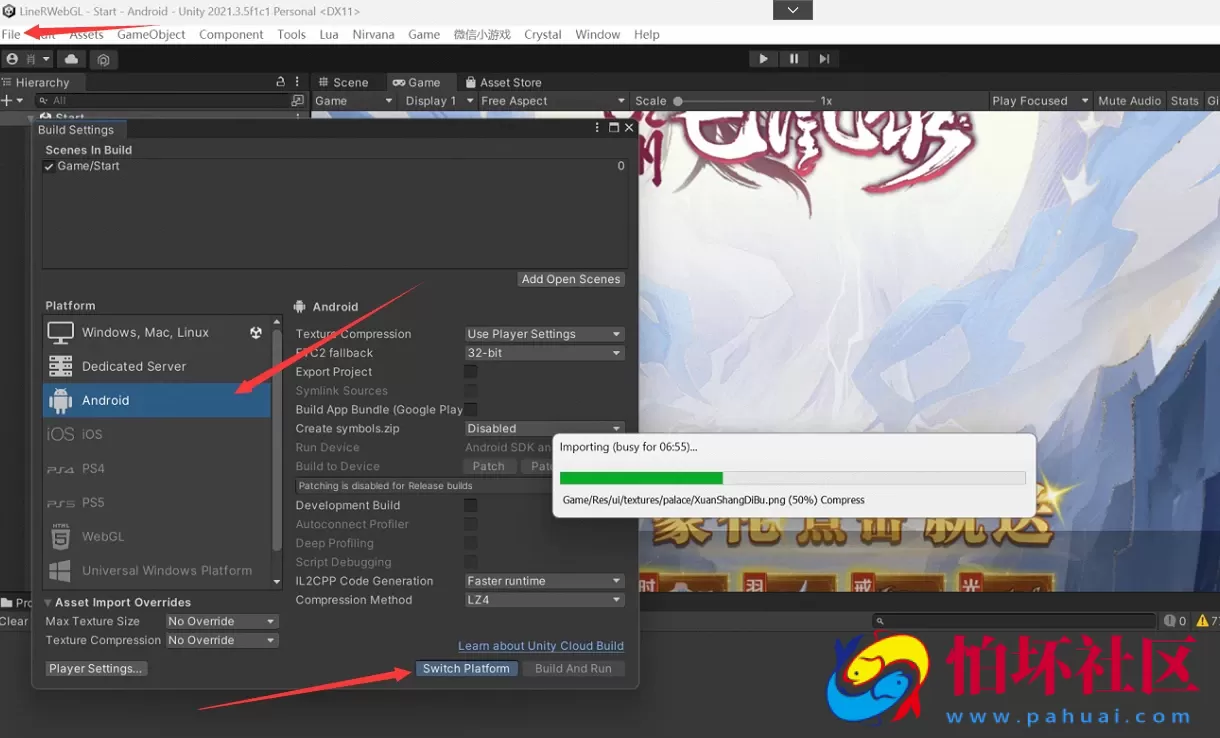
Task: Open the Texture Compression 'Use Player Settings' dropdown
Action: pos(544,334)
